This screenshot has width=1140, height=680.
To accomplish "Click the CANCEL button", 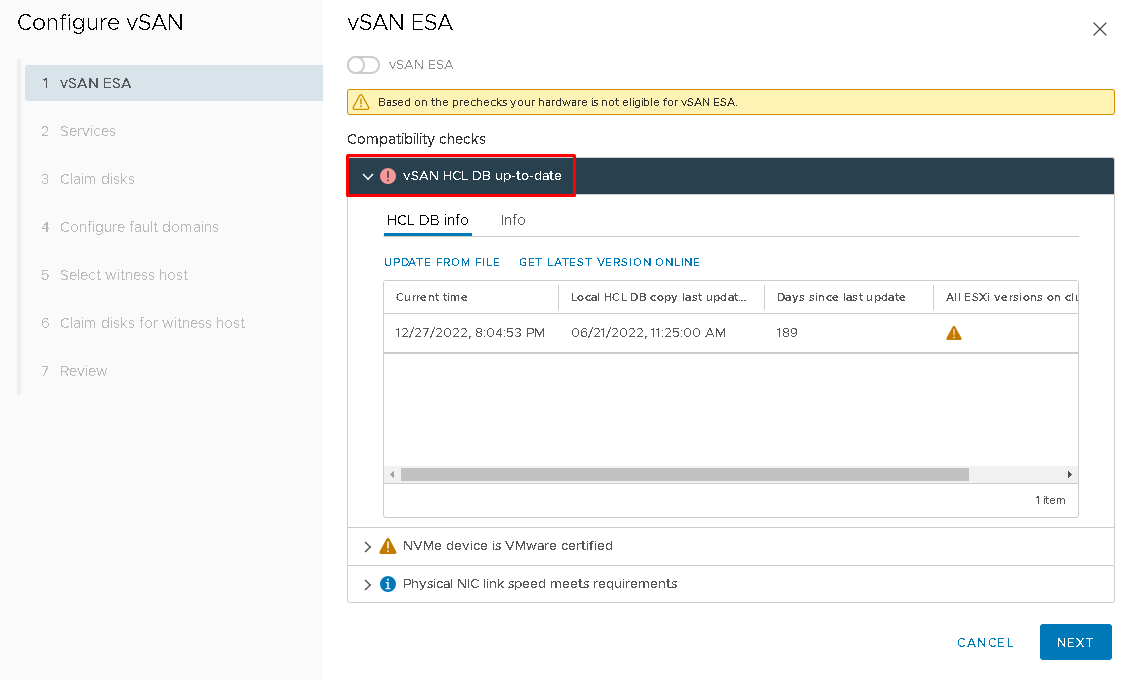I will pos(984,642).
